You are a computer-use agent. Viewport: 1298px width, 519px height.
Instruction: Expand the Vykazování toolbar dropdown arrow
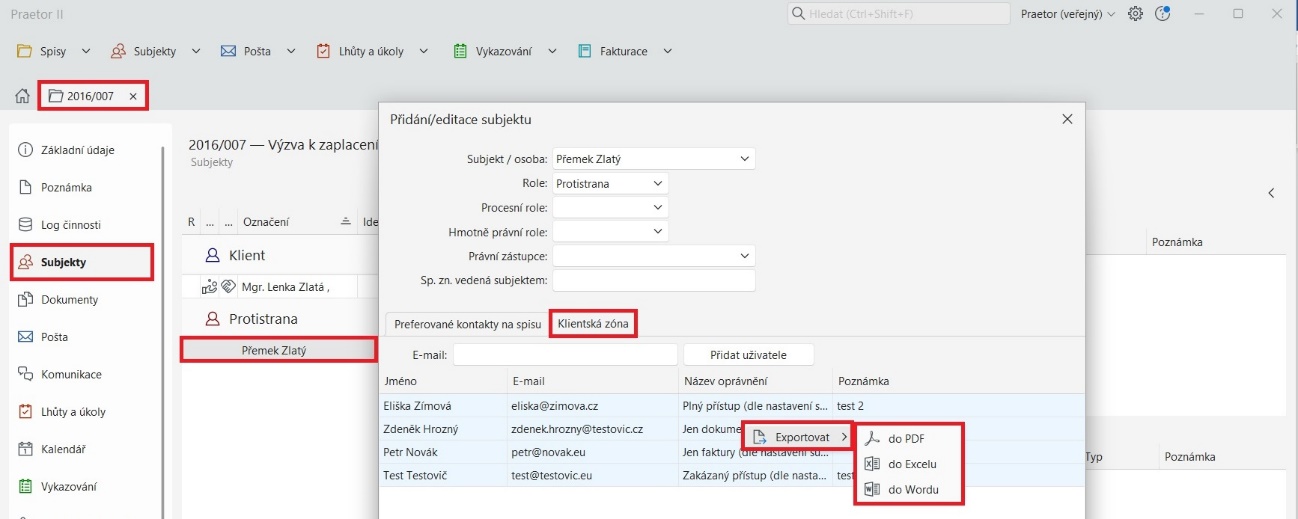click(551, 51)
